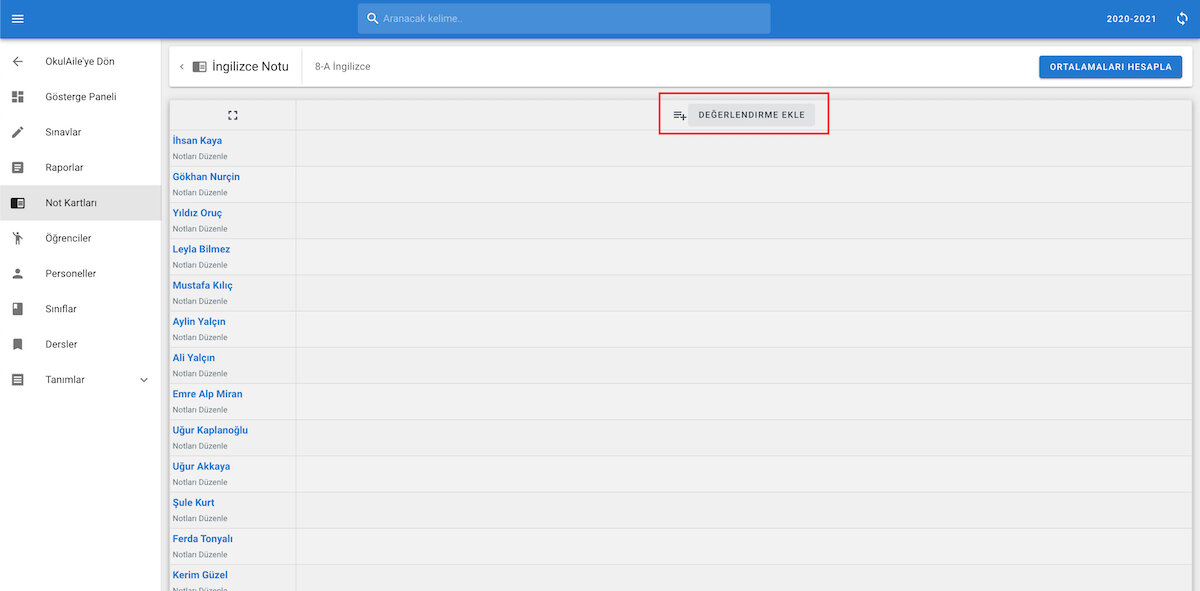
Task: Click the İngilizce Notu page title
Action: tap(250, 67)
